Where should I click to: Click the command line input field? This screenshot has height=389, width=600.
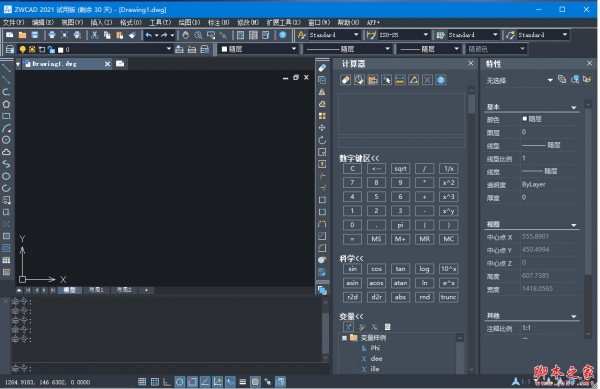[170, 368]
